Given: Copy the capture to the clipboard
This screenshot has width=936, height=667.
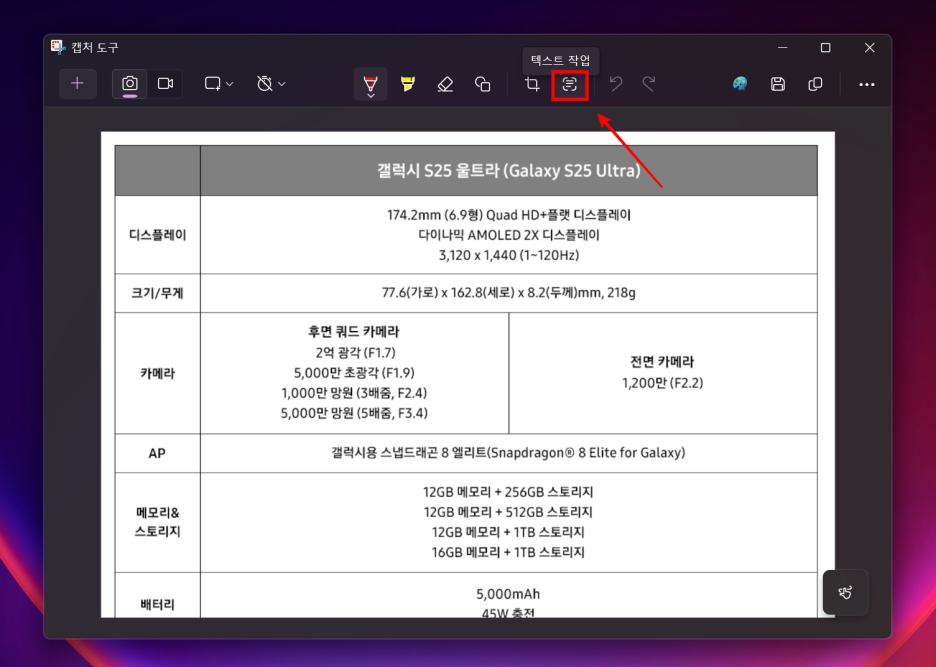Looking at the screenshot, I should pos(815,84).
